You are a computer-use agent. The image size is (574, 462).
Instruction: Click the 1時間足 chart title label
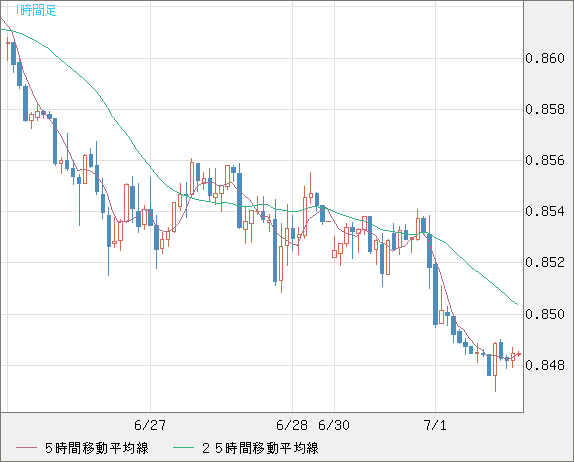point(36,10)
